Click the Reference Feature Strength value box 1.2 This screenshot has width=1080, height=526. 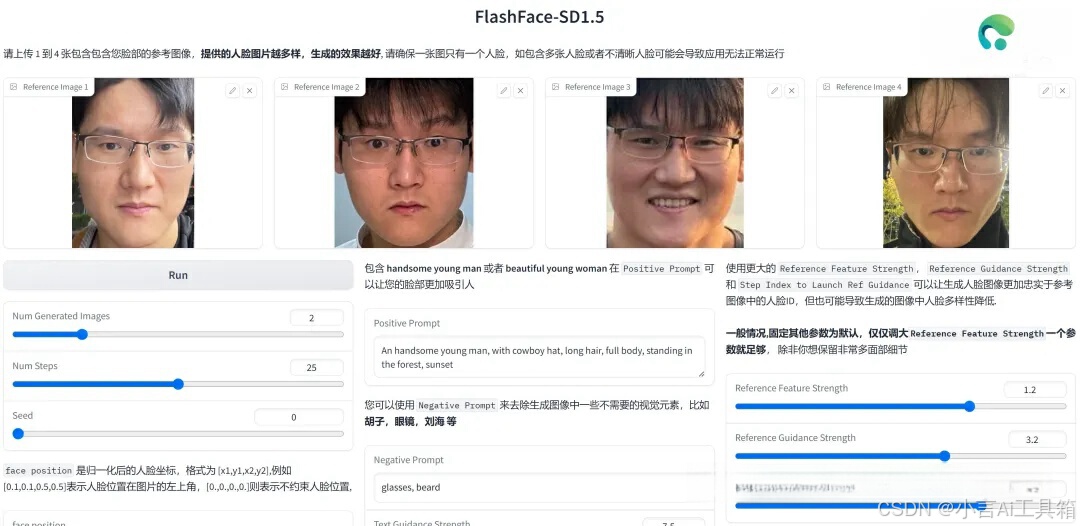1035,390
